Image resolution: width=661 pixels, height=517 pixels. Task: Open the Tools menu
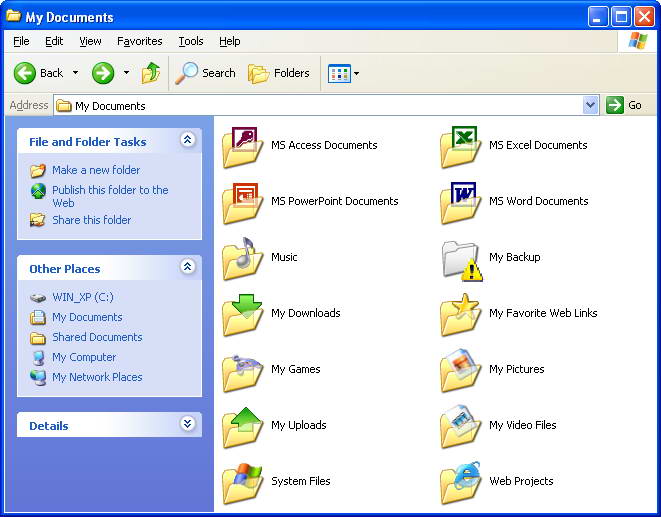(x=191, y=41)
